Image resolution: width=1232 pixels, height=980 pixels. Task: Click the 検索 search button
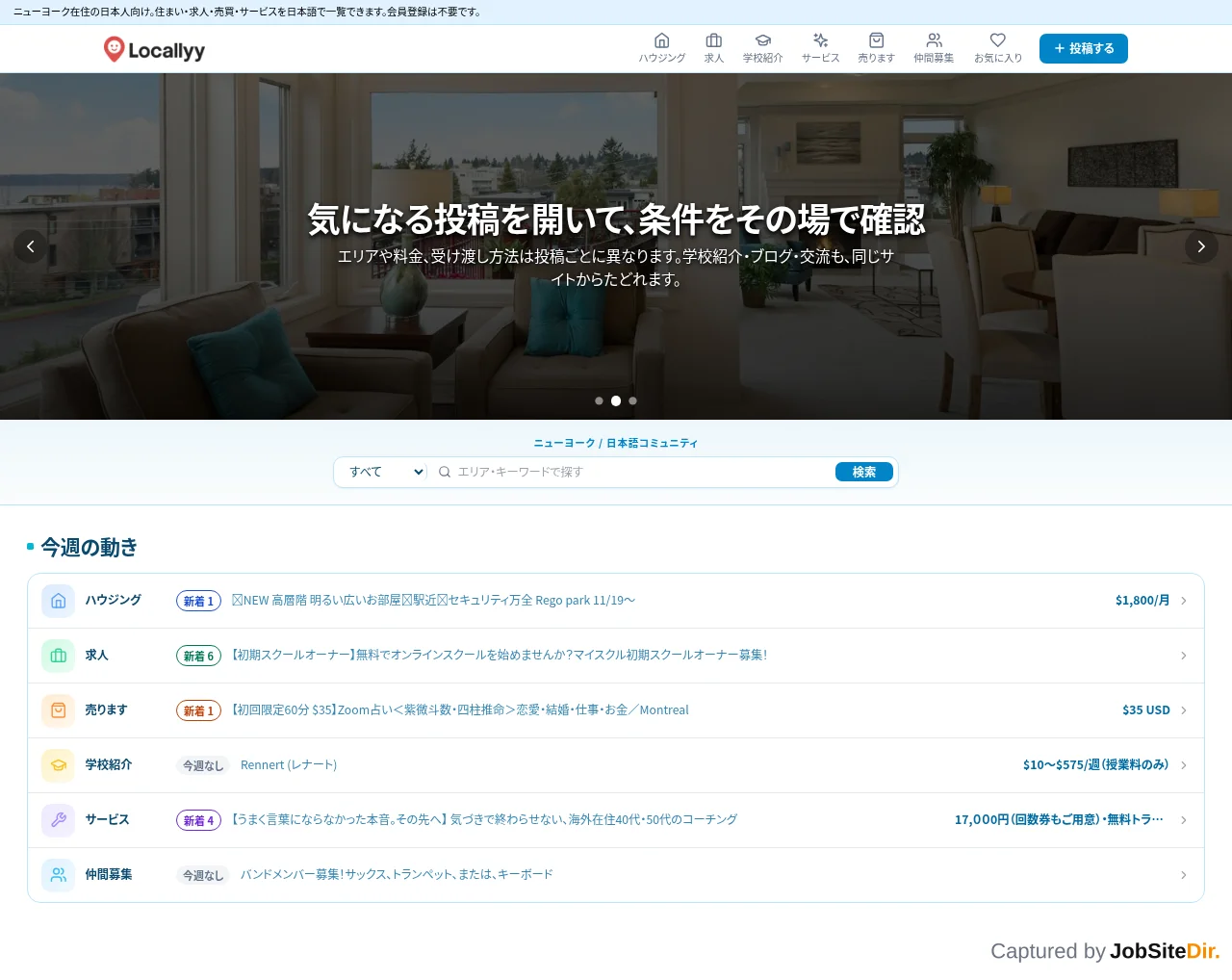pos(864,472)
